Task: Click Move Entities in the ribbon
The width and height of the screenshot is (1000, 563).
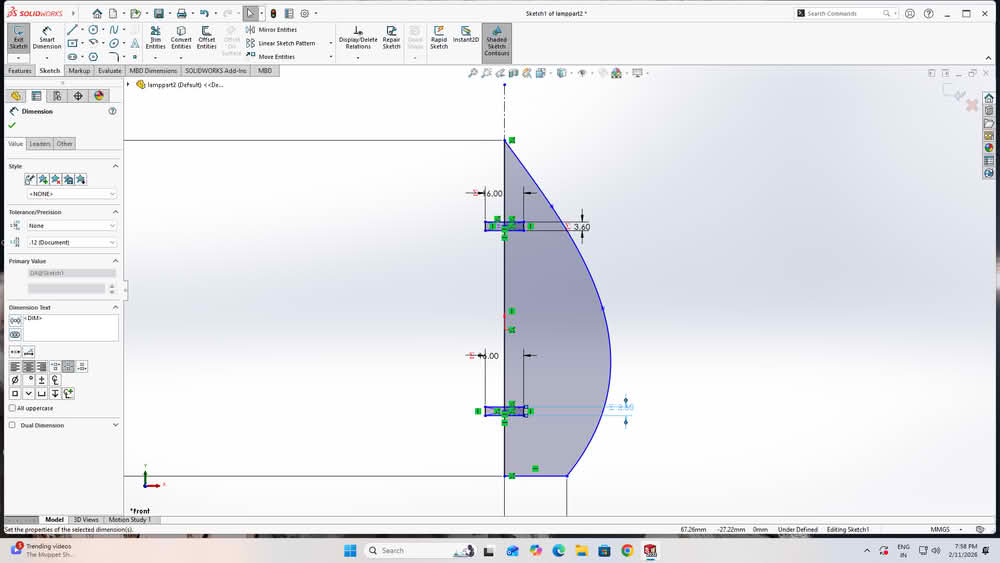Action: pyautogui.click(x=270, y=57)
